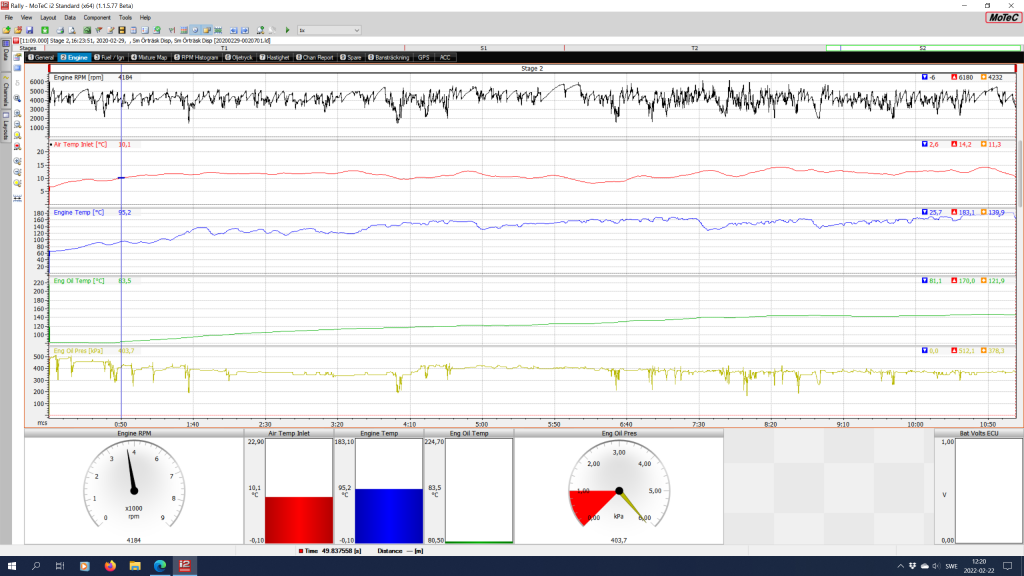Click the printer icon in the toolbar
The height and width of the screenshot is (576, 1024).
pyautogui.click(x=60, y=30)
